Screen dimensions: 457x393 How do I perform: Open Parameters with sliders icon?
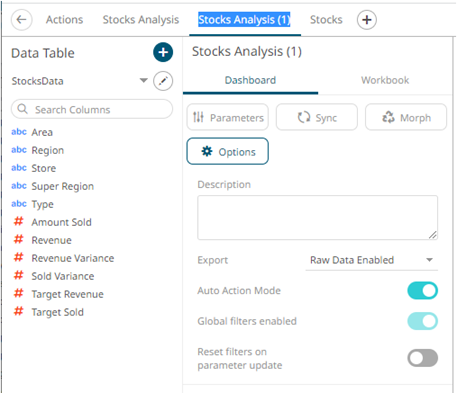coord(198,117)
